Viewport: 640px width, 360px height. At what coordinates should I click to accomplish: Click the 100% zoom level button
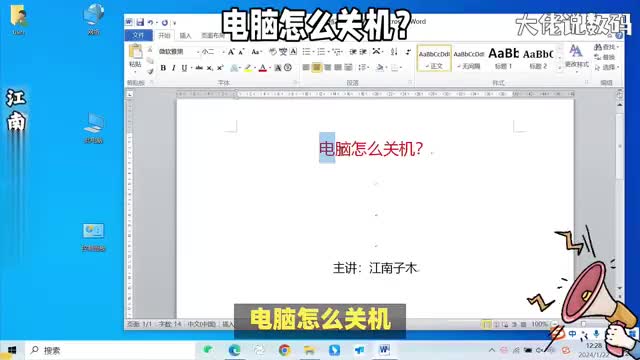tap(539, 324)
